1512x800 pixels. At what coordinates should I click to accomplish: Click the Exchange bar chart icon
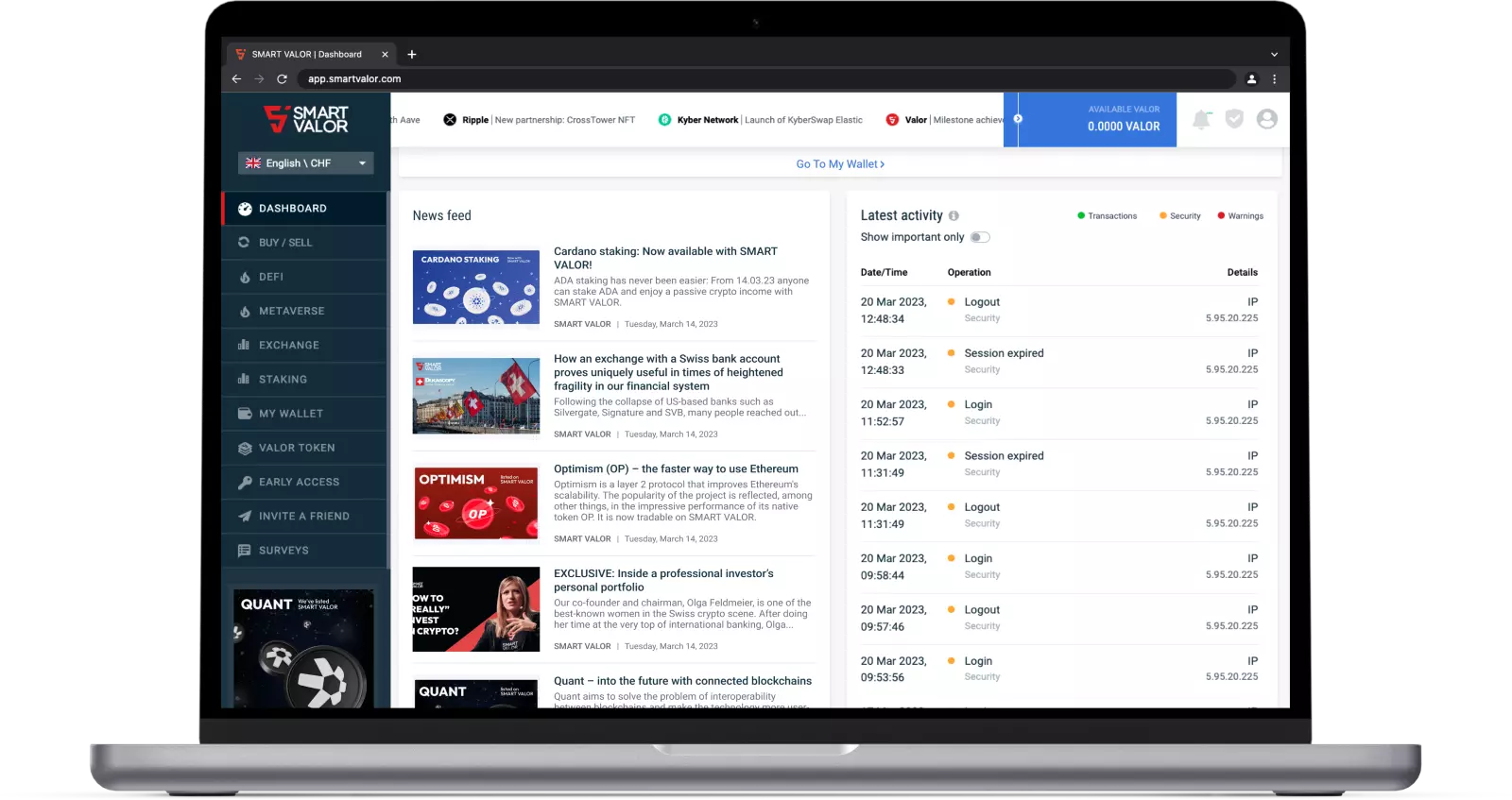(x=245, y=346)
